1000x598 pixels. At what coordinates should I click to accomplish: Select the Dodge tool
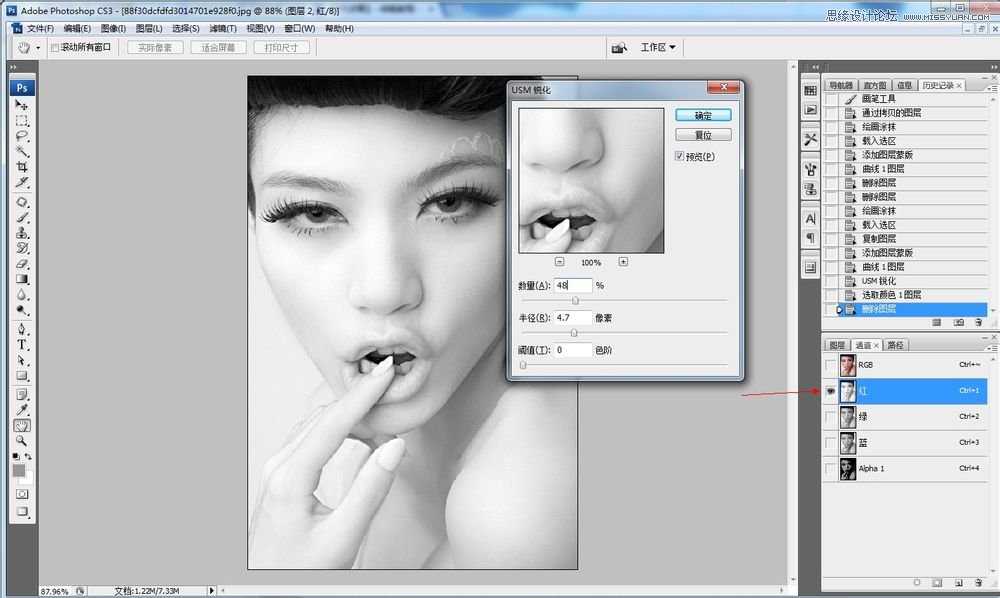pos(22,310)
